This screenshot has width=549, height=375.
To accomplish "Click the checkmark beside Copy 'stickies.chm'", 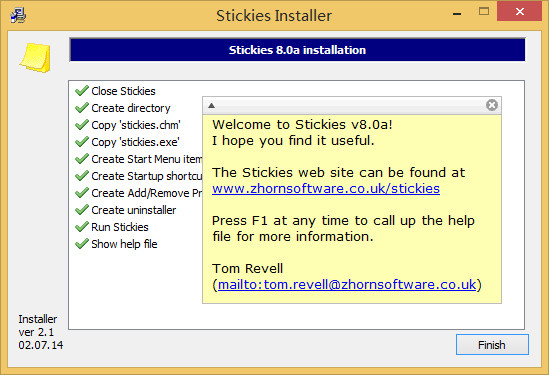I will 82,125.
